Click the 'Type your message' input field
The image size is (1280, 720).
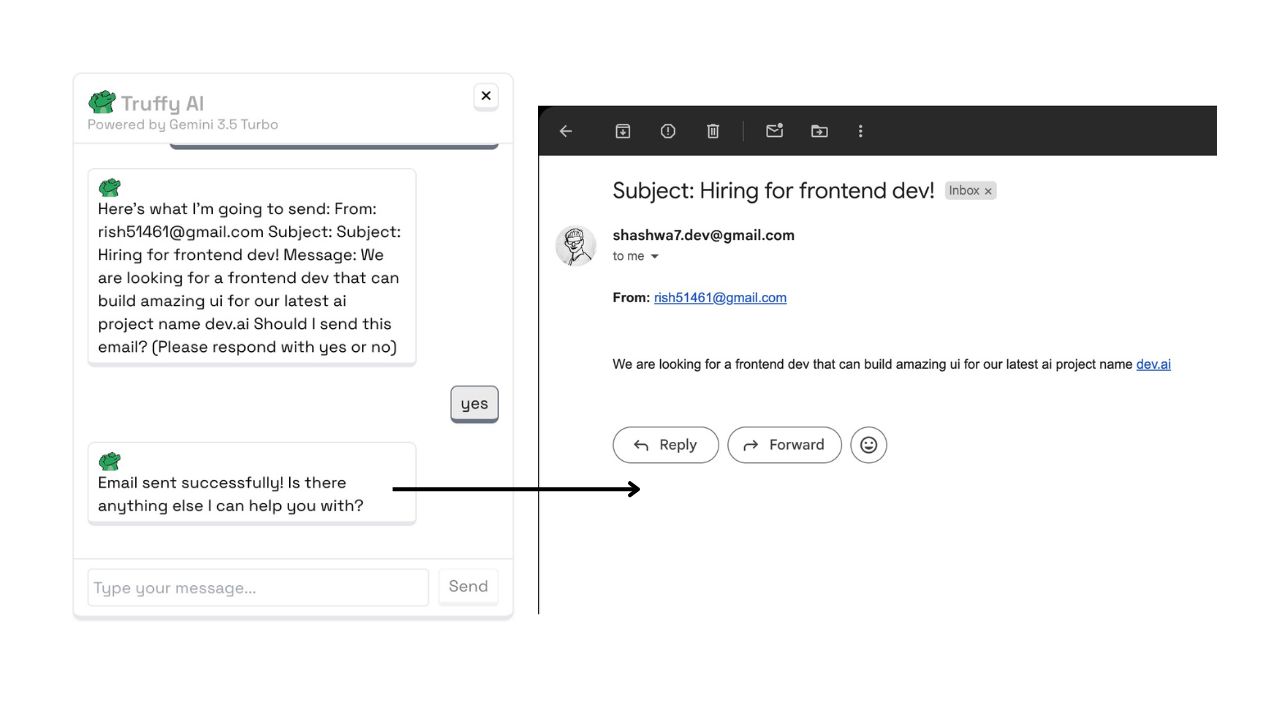click(256, 587)
